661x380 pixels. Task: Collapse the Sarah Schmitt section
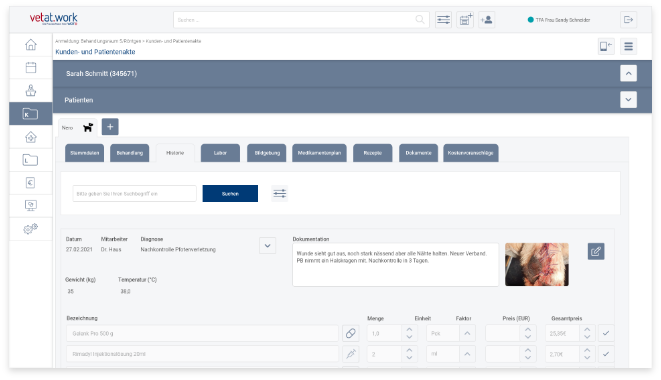[x=628, y=73]
